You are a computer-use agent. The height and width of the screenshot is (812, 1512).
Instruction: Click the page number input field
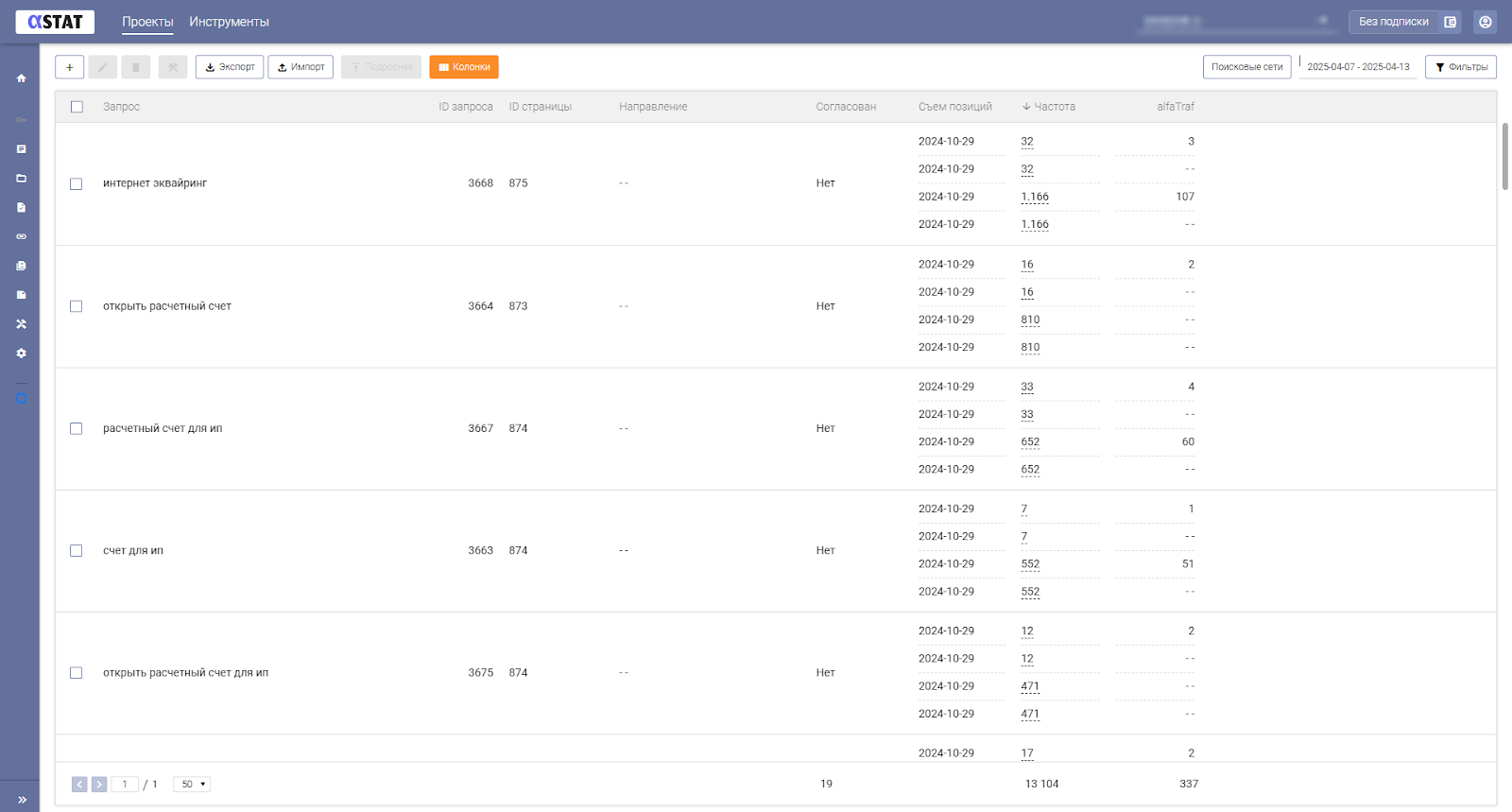click(125, 785)
